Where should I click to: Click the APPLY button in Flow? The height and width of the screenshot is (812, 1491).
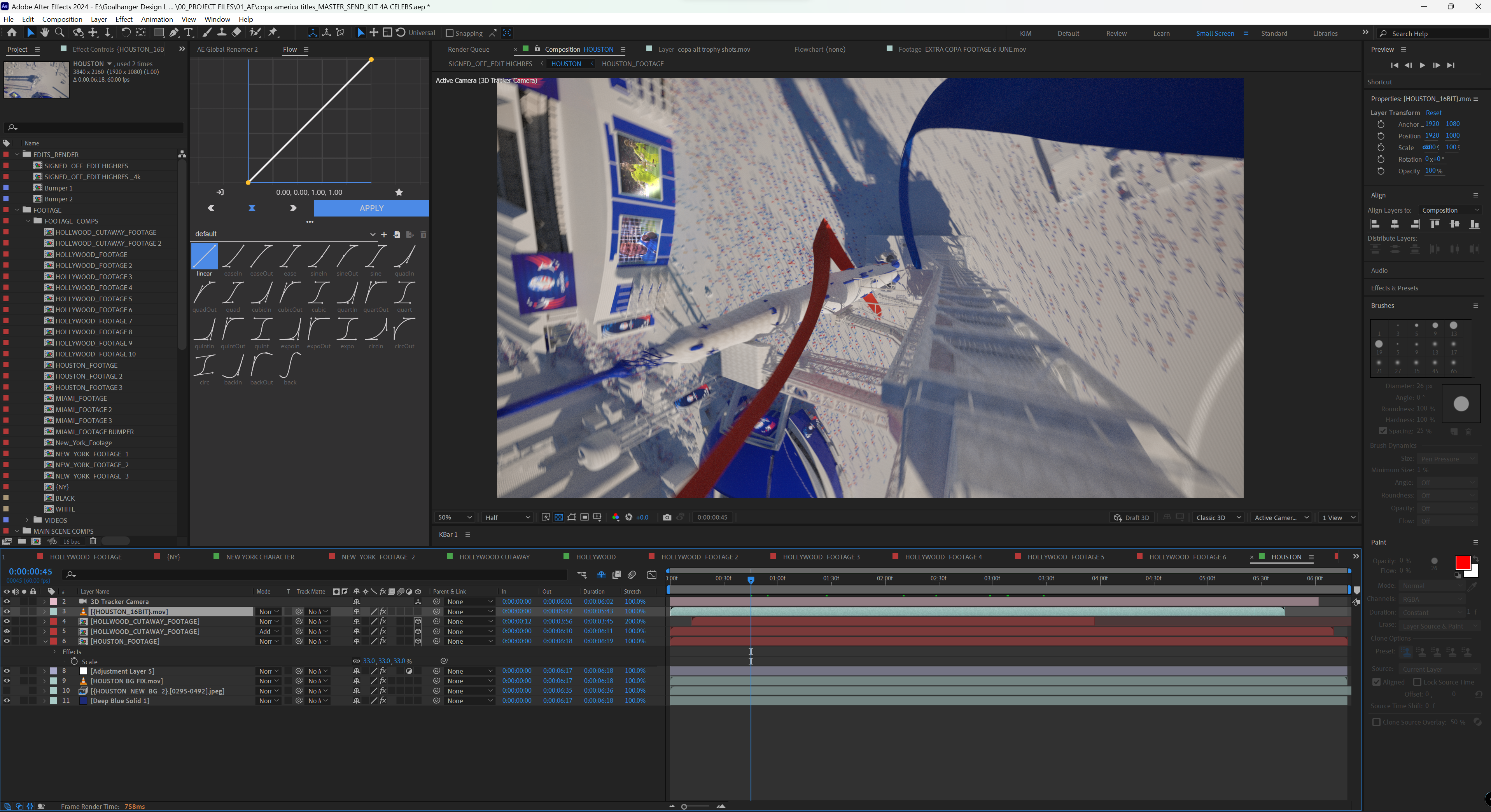tap(371, 208)
